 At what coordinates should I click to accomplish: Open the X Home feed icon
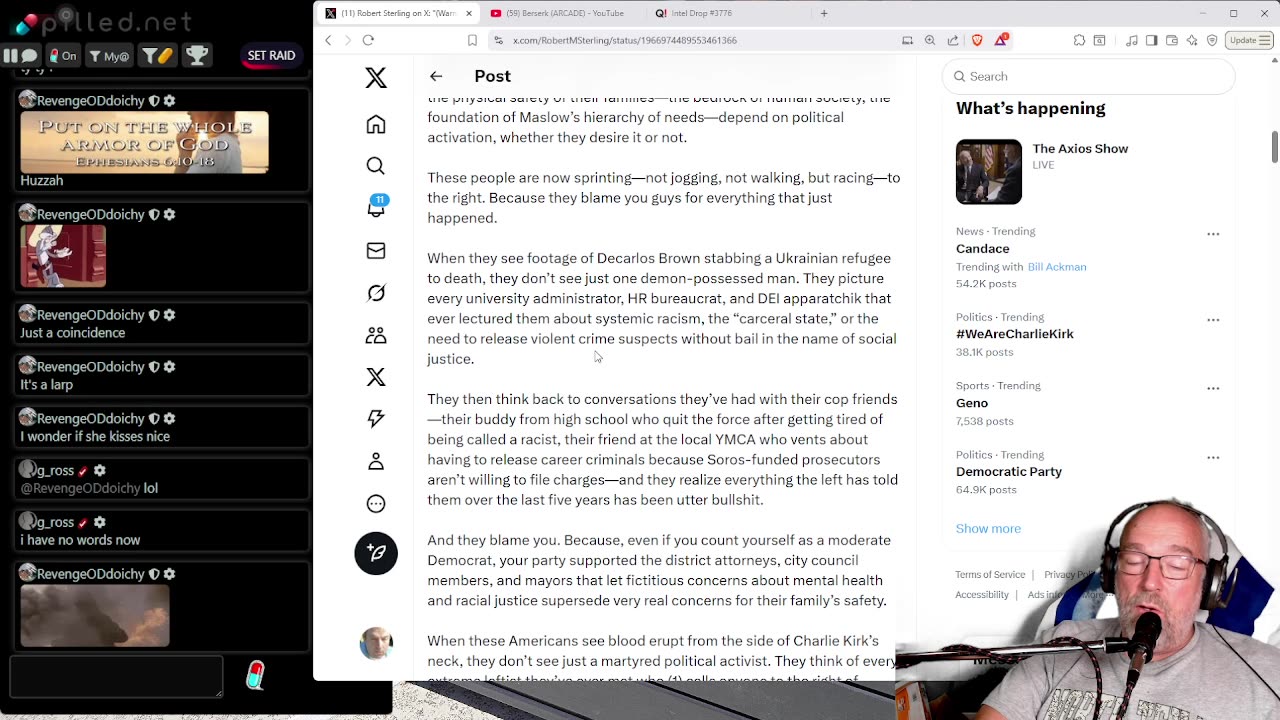[376, 124]
